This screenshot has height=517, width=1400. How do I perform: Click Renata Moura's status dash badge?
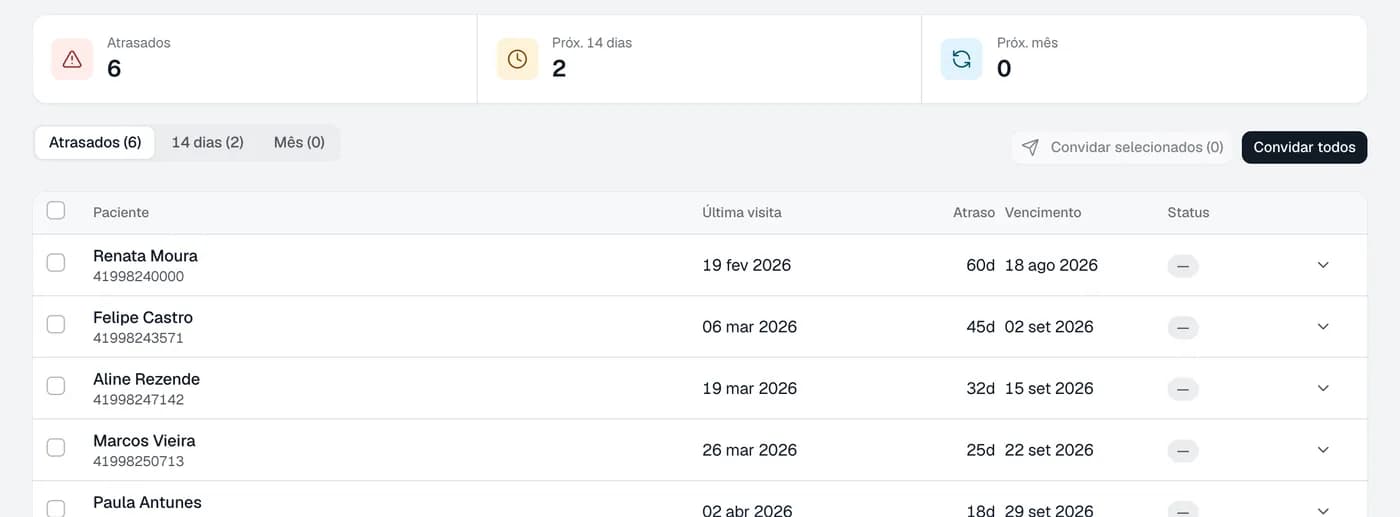click(x=1182, y=266)
